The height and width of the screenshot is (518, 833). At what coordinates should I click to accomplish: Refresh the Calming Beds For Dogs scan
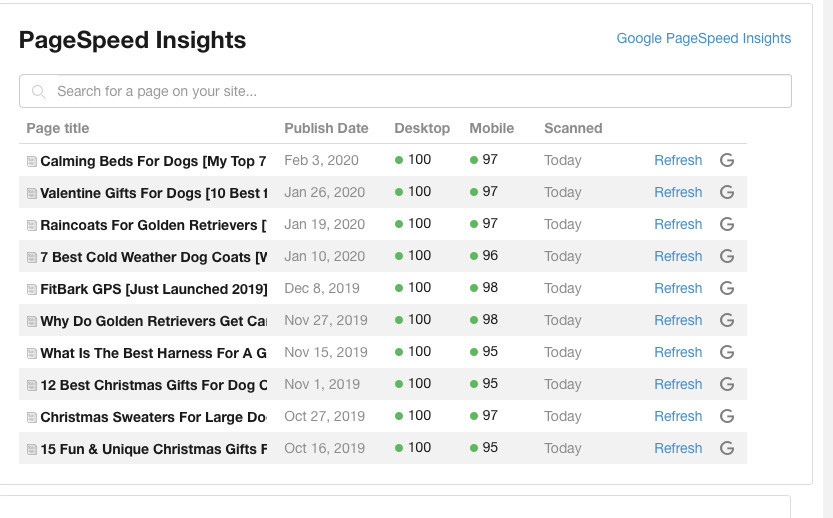678,160
